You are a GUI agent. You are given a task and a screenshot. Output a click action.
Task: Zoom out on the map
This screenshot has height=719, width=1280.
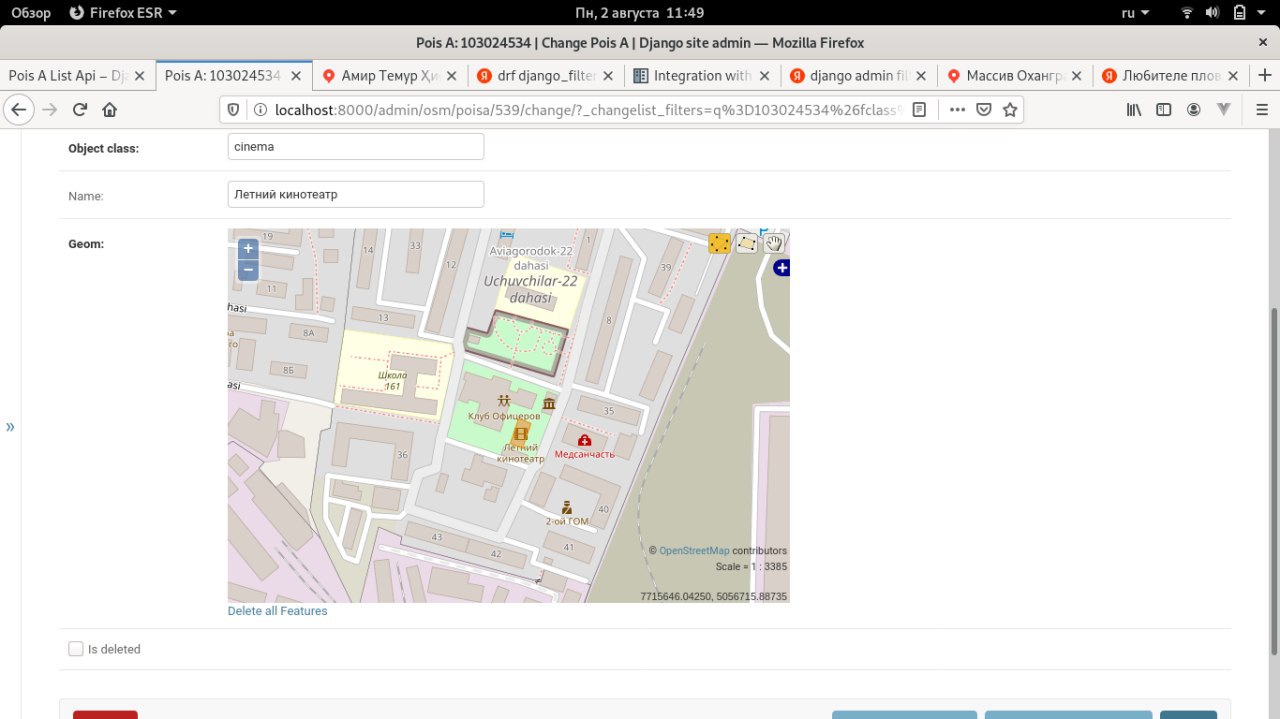pos(248,270)
